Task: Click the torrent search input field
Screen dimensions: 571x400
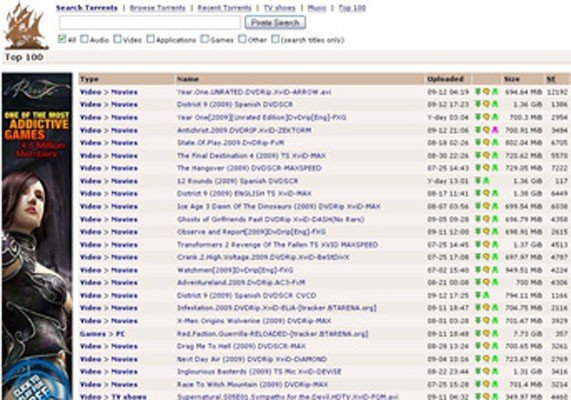Action: (x=150, y=23)
